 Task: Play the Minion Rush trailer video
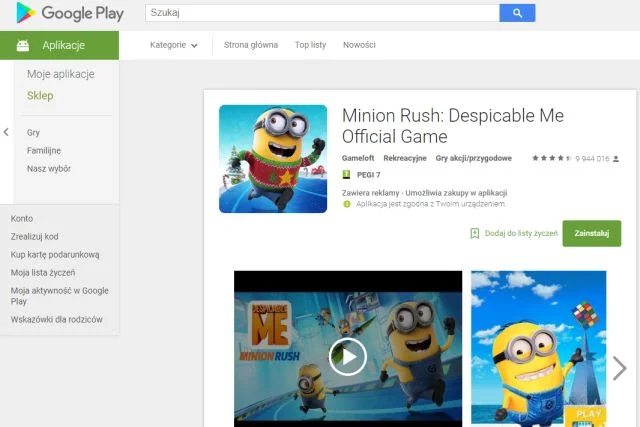click(348, 357)
